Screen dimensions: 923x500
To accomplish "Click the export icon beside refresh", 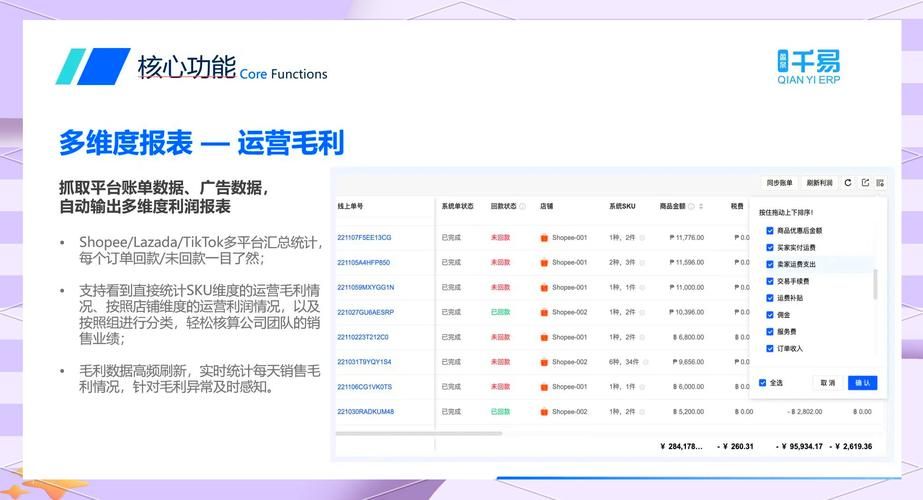I will (864, 183).
